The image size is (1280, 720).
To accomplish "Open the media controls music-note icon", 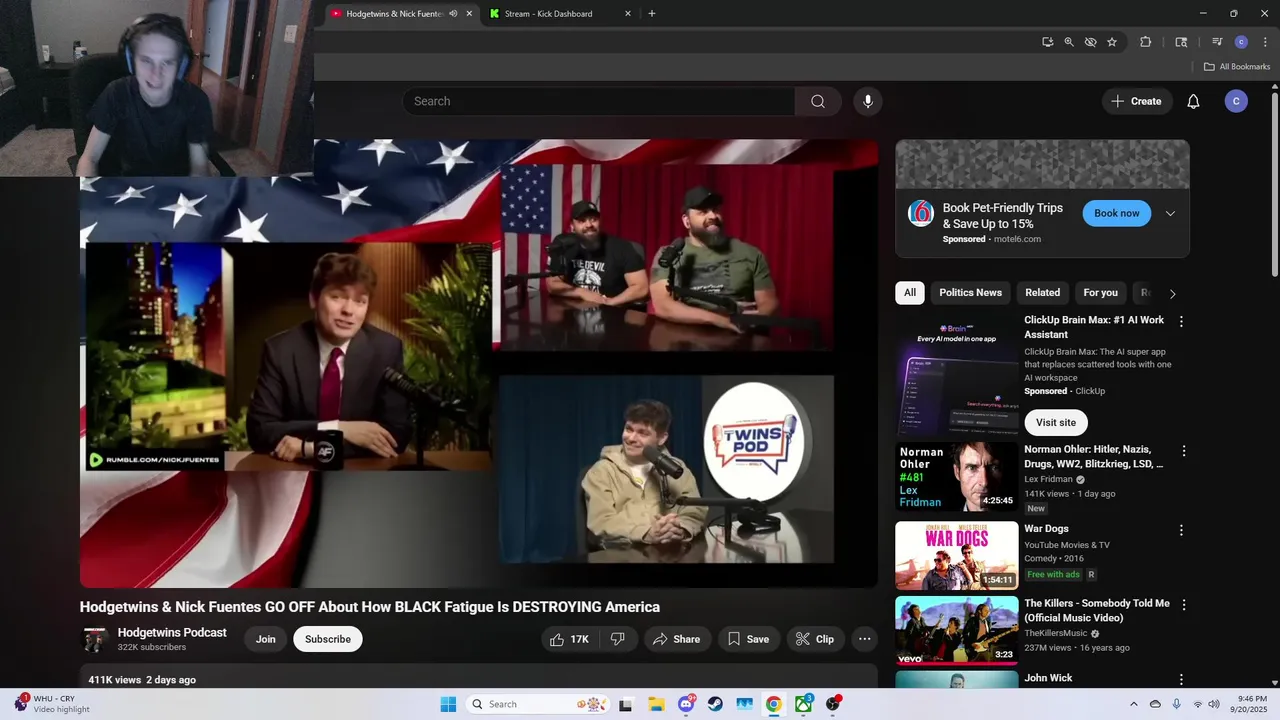I will tap(1217, 42).
